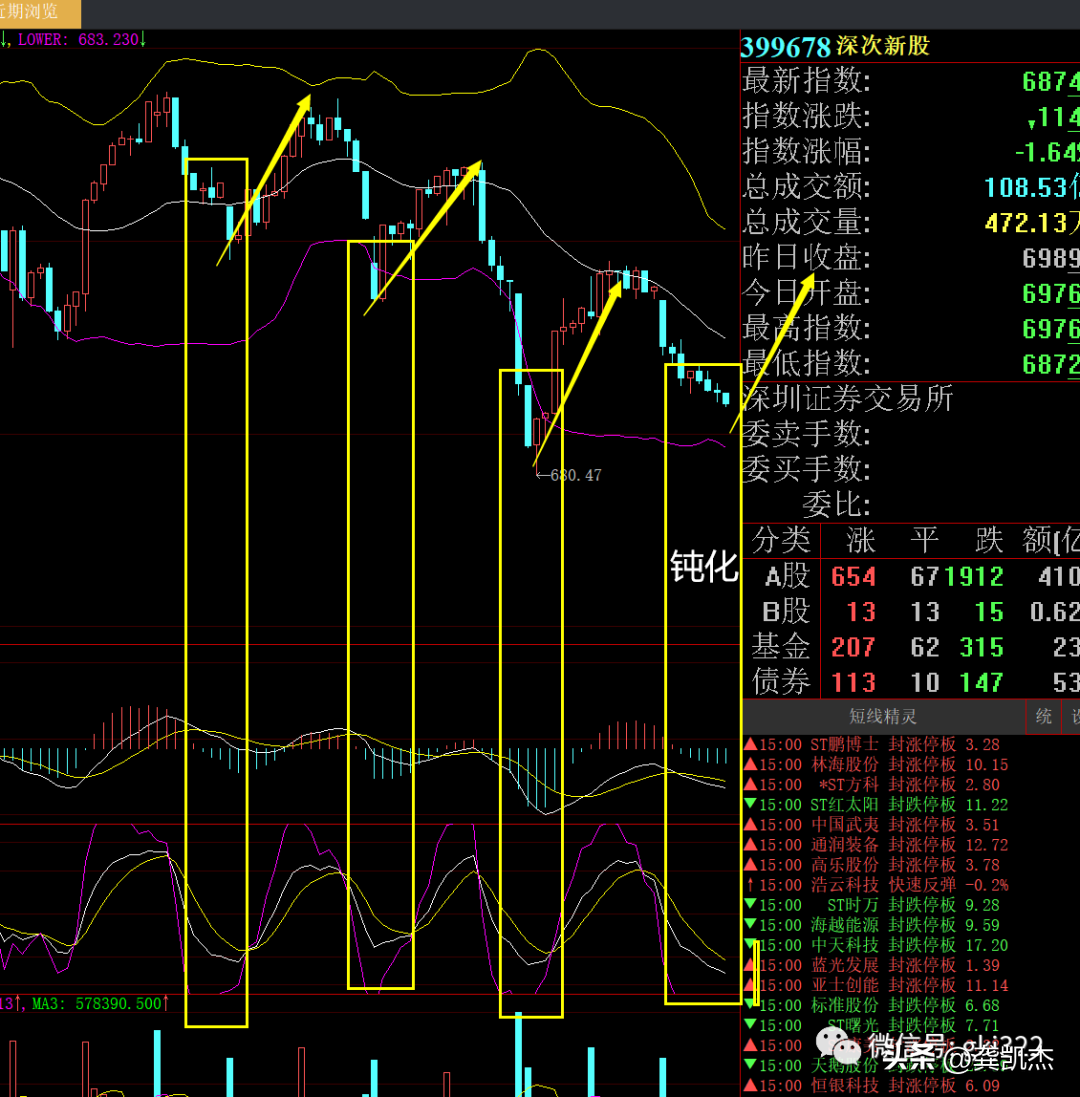
Task: Click the 680.47 low price marker
Action: [x=575, y=475]
